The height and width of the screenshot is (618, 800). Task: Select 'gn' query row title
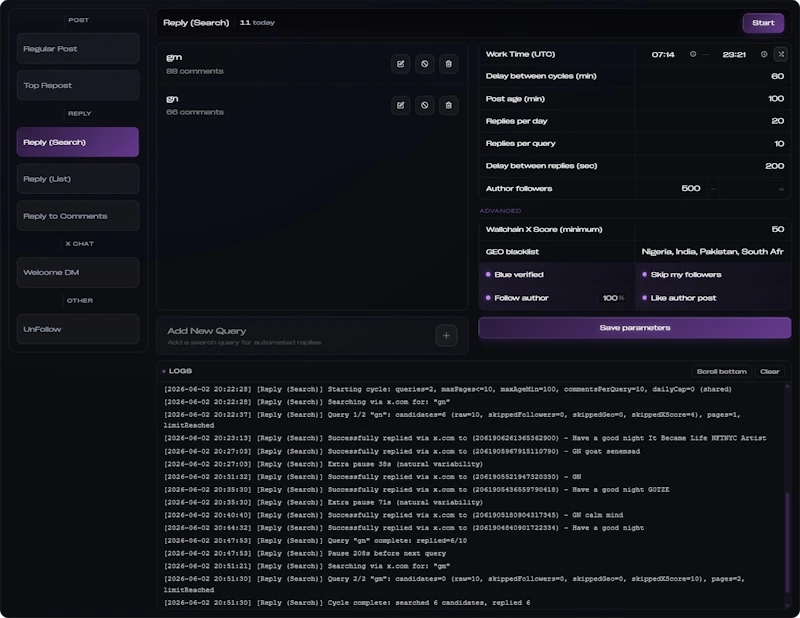coord(172,98)
